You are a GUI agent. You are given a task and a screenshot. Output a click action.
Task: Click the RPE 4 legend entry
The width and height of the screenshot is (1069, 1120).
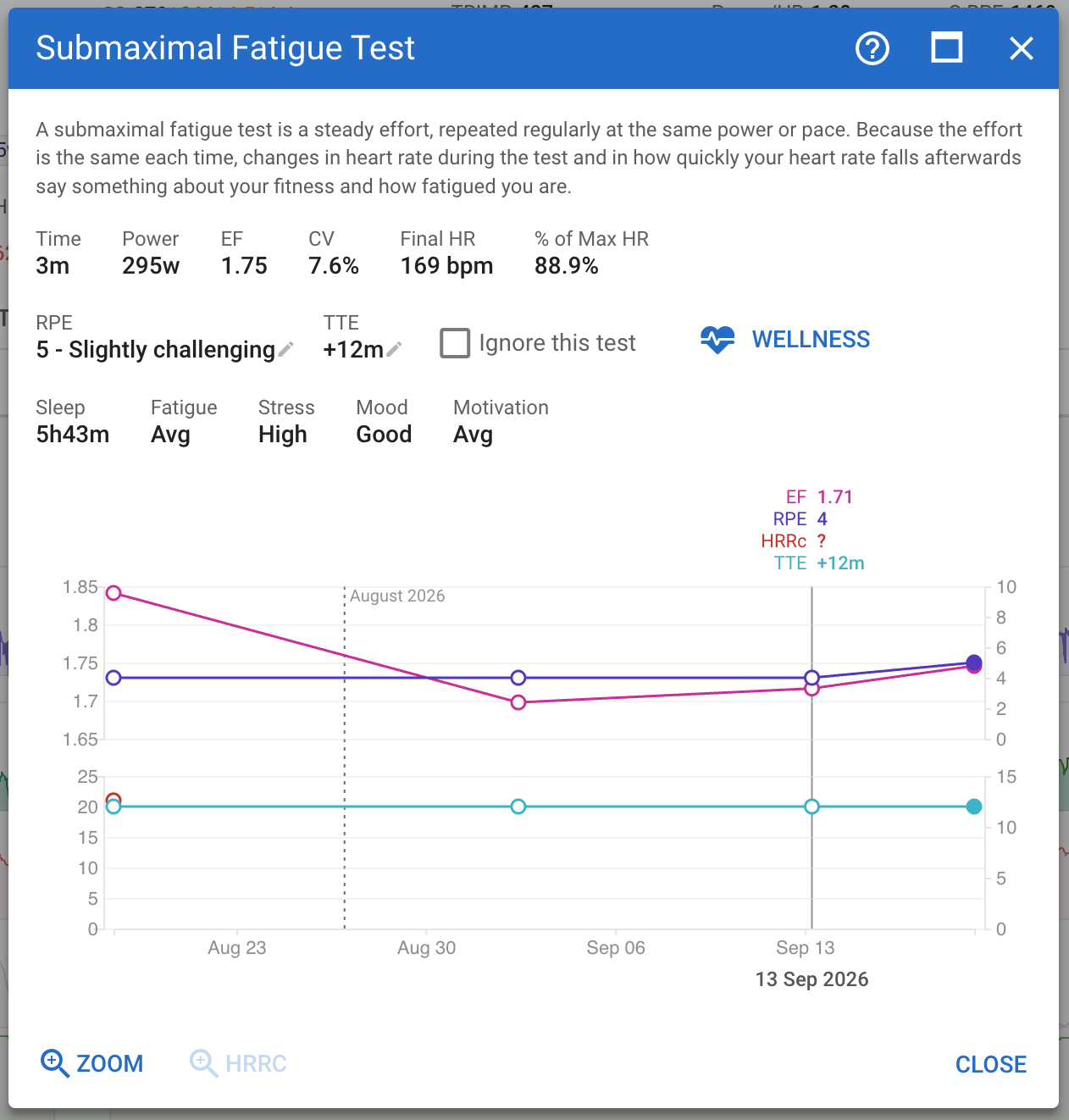pyautogui.click(x=800, y=519)
